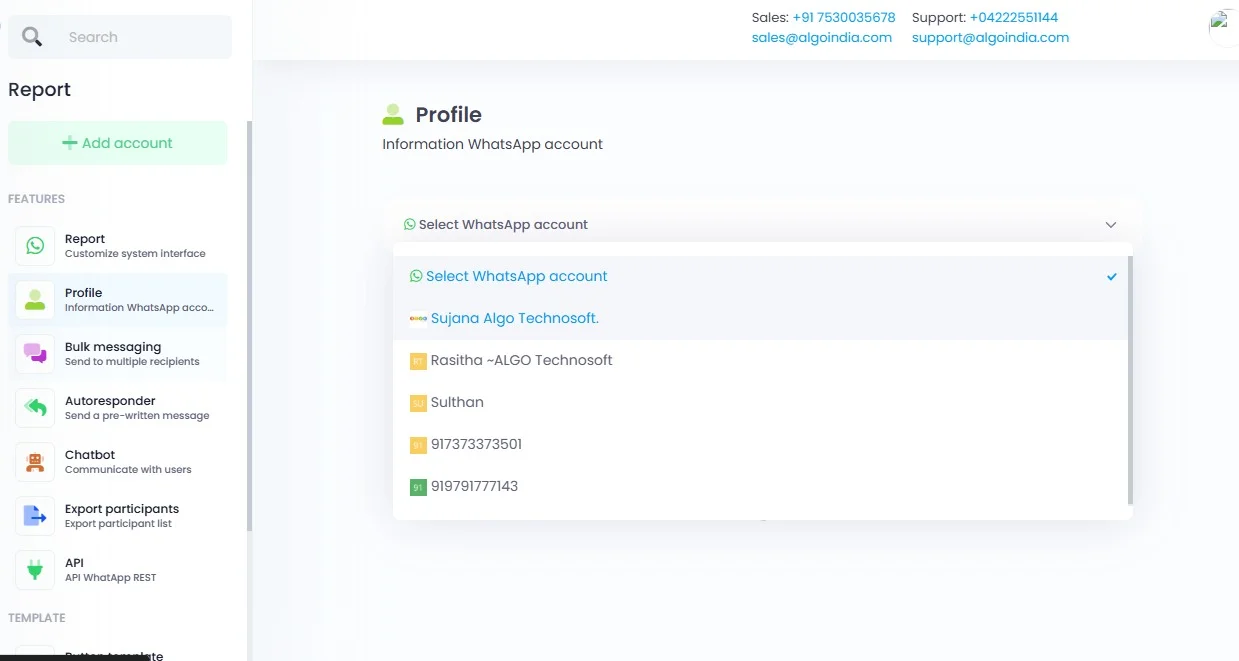This screenshot has height=661, width=1239.
Task: Click the dropdown list vertical scrollbar
Action: pyautogui.click(x=1130, y=380)
